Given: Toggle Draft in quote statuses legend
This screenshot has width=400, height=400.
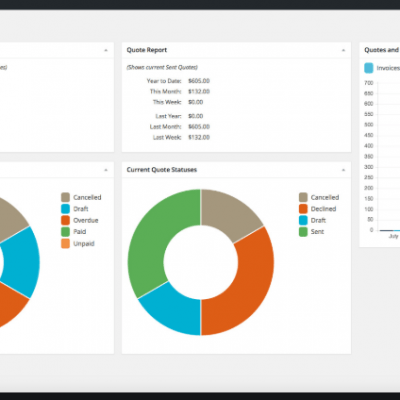Looking at the screenshot, I should click(312, 220).
